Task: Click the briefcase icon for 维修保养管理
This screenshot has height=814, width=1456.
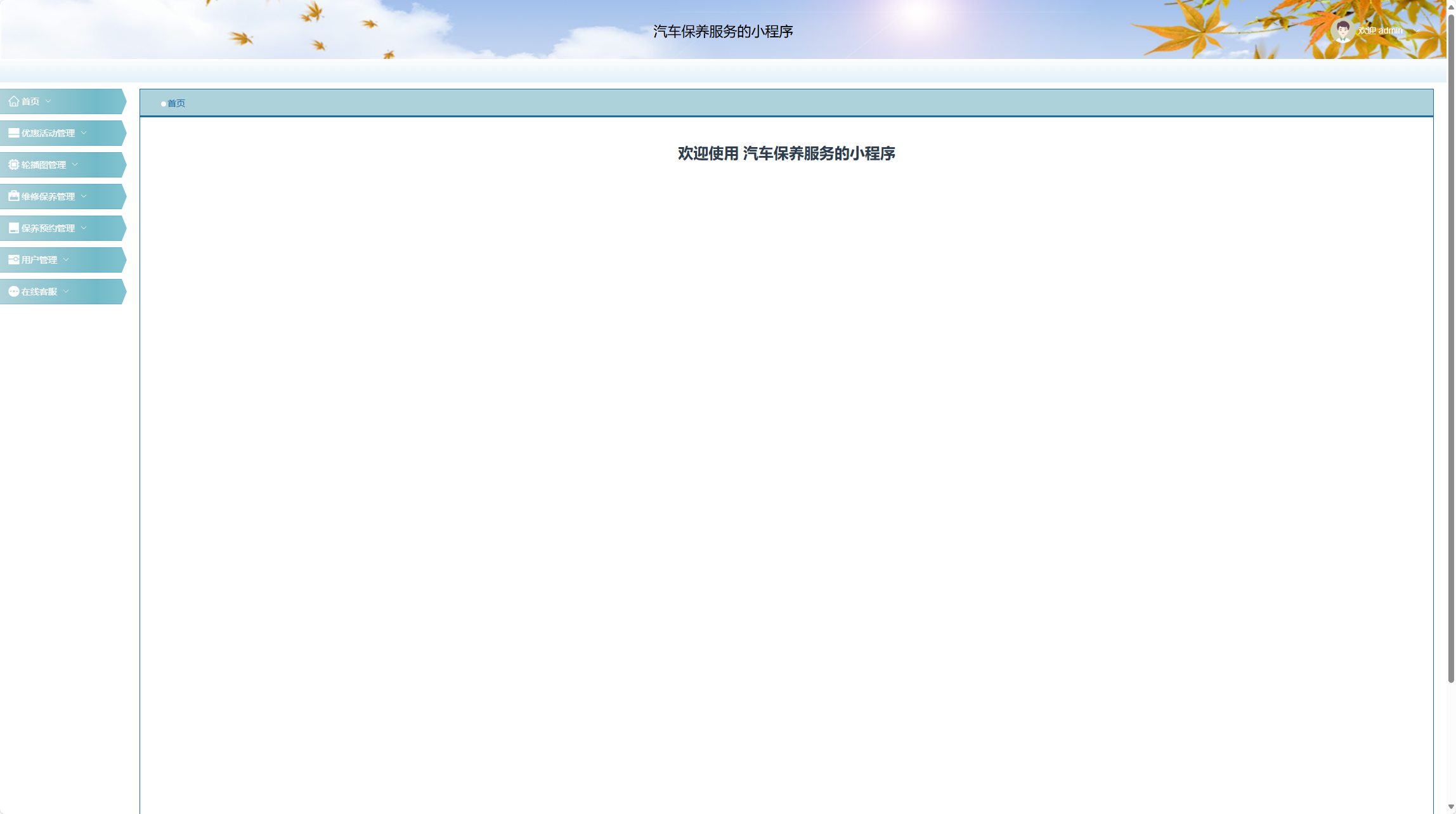Action: coord(13,197)
